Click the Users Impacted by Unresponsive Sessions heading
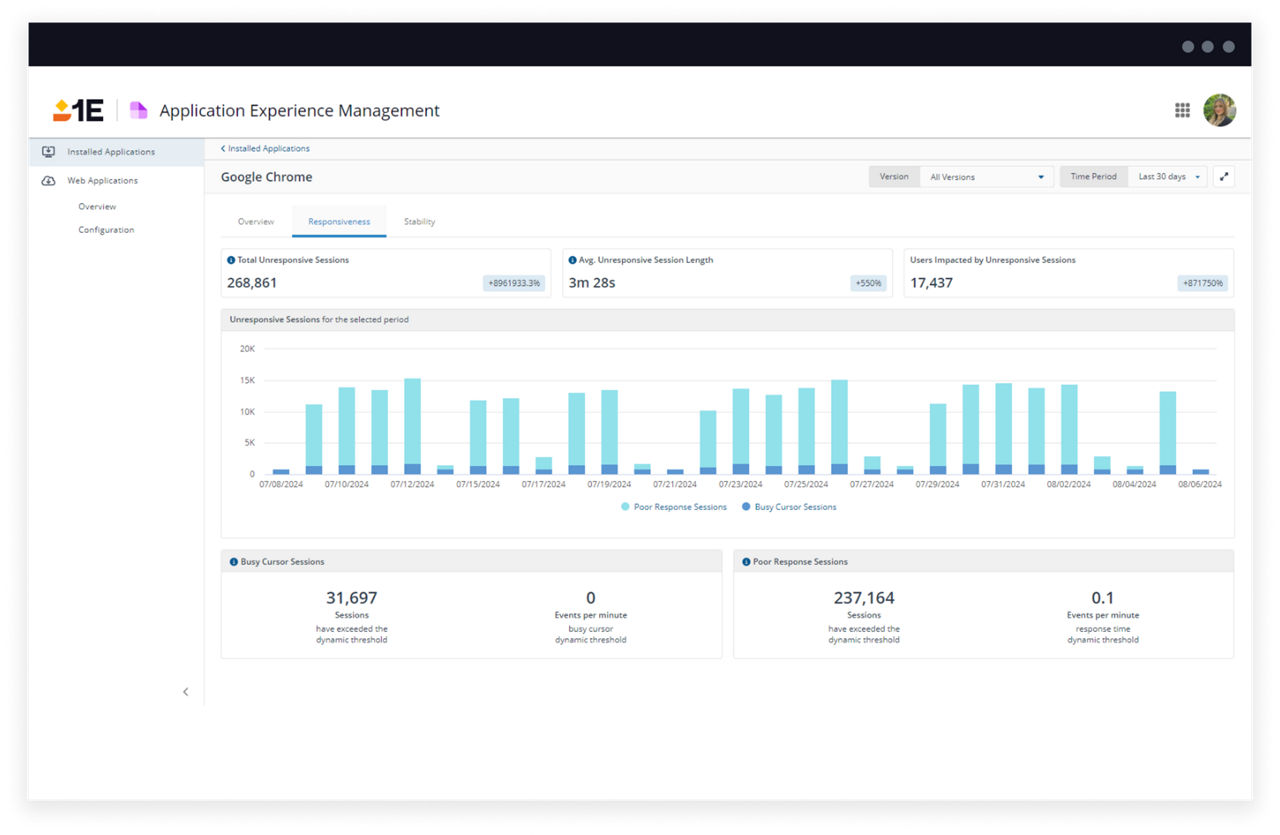This screenshot has width=1280, height=835. [x=993, y=260]
